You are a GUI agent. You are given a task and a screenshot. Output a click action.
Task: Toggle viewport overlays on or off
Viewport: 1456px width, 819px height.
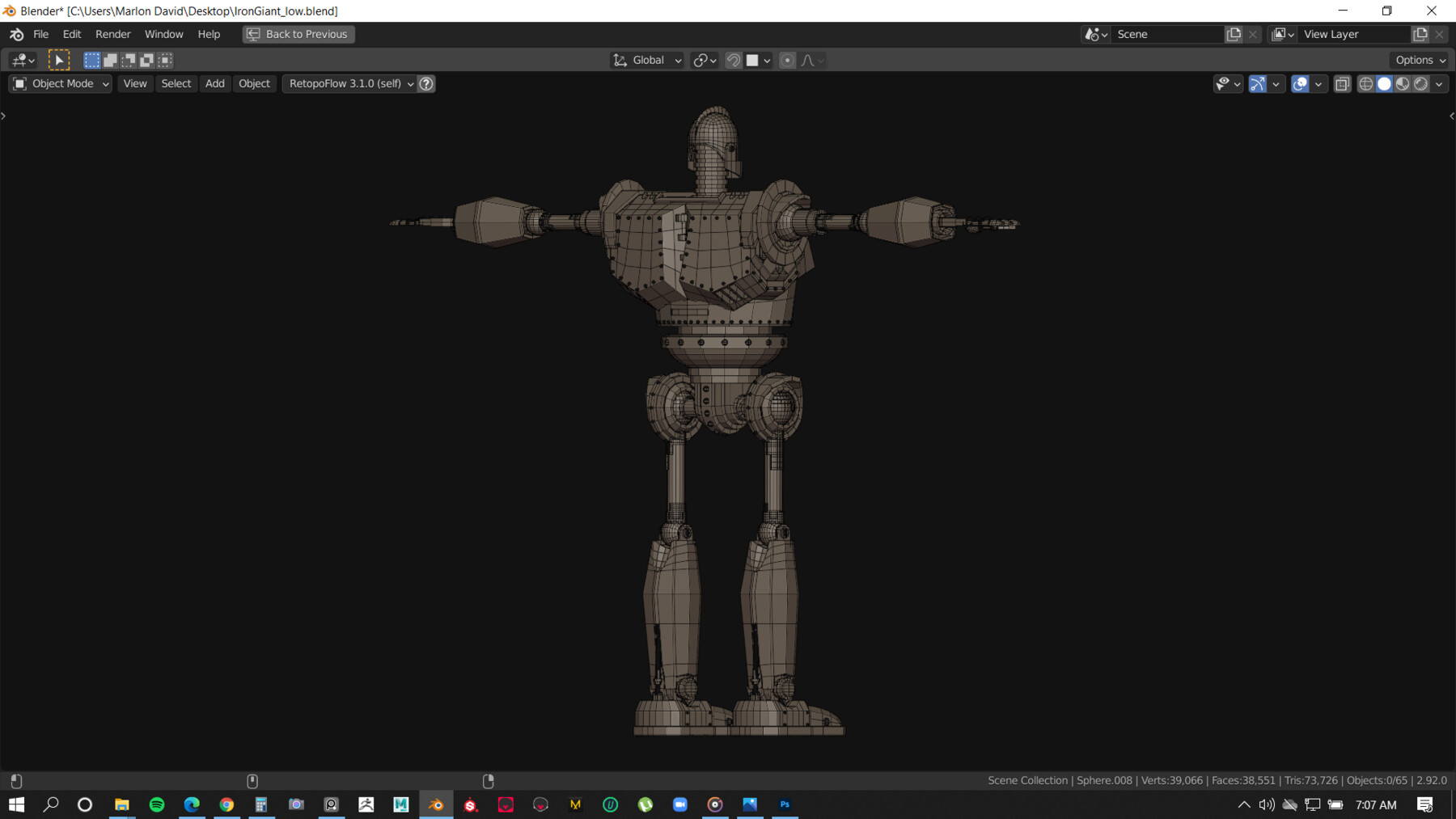click(1300, 83)
